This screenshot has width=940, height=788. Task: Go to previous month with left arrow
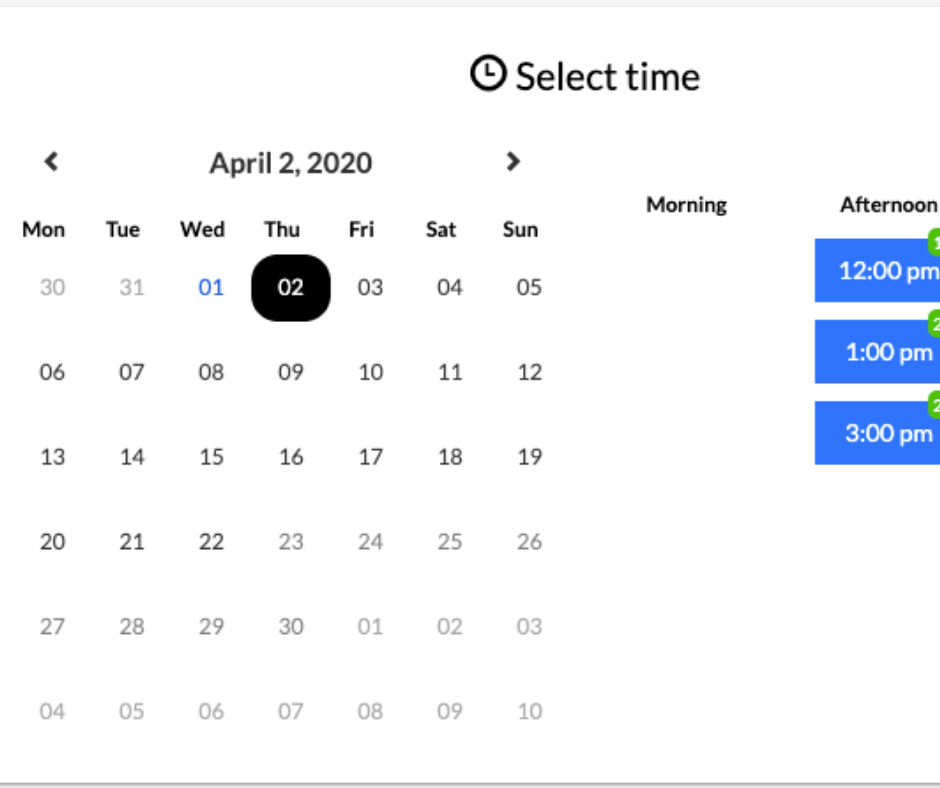coord(52,161)
